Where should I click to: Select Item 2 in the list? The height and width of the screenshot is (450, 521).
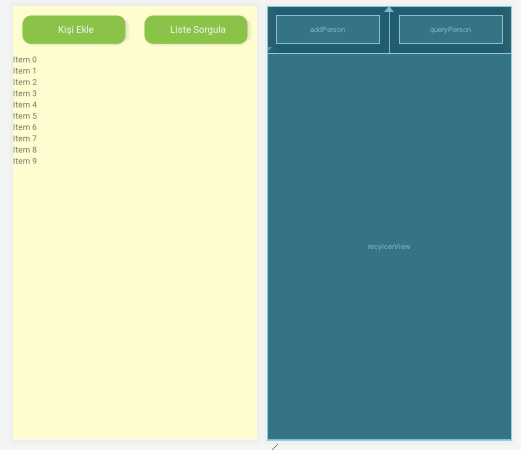(25, 82)
